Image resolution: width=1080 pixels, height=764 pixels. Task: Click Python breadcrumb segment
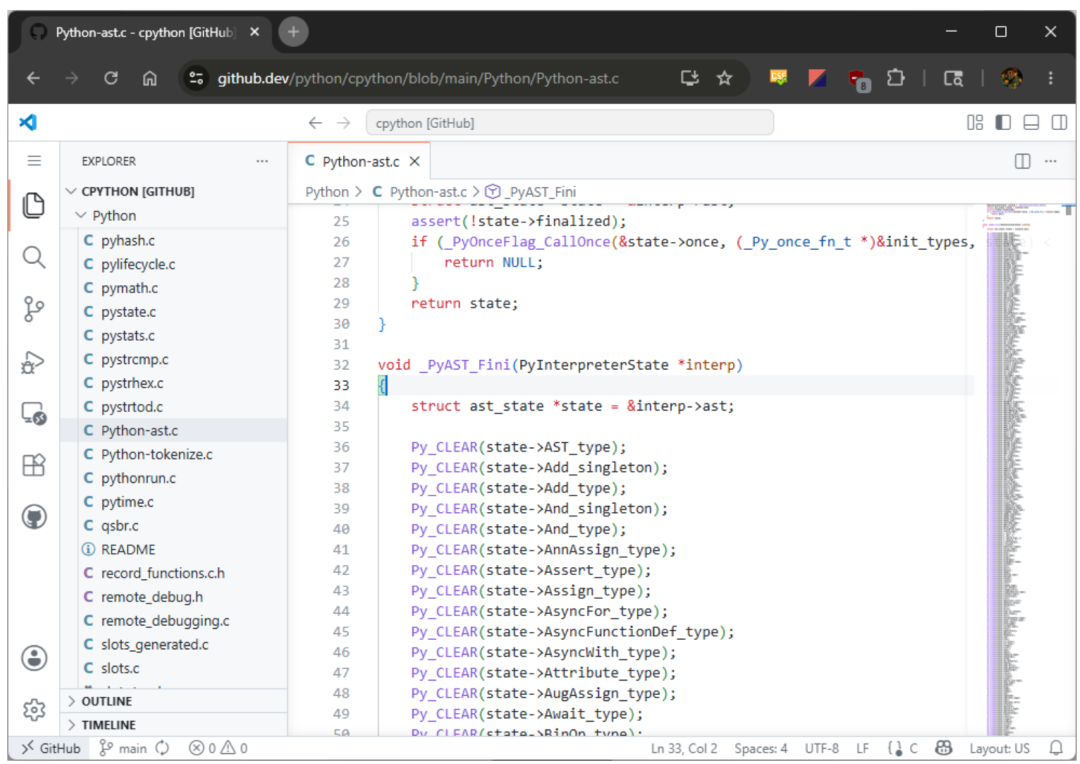coord(326,192)
